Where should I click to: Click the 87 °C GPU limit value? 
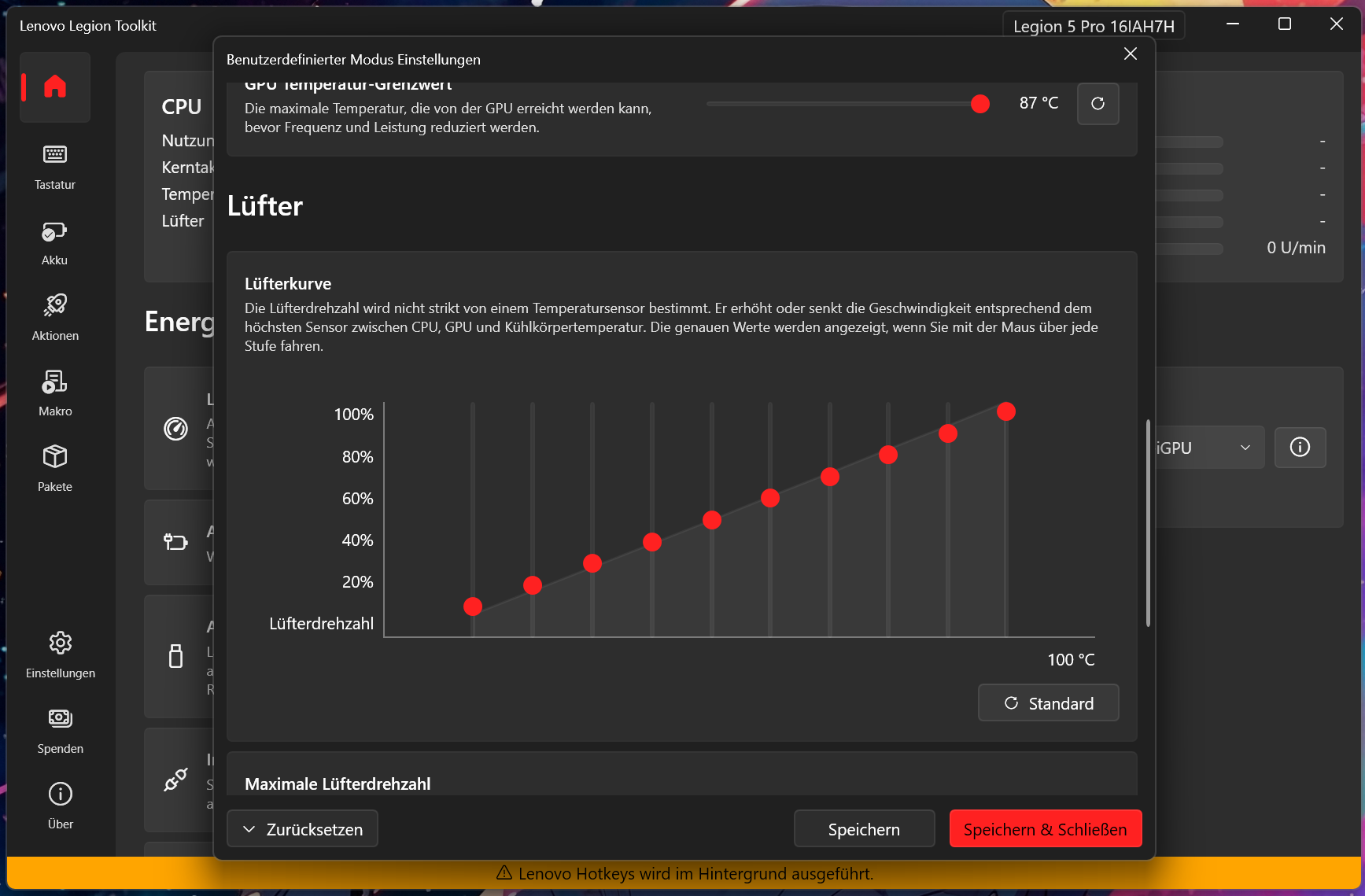coord(1039,103)
